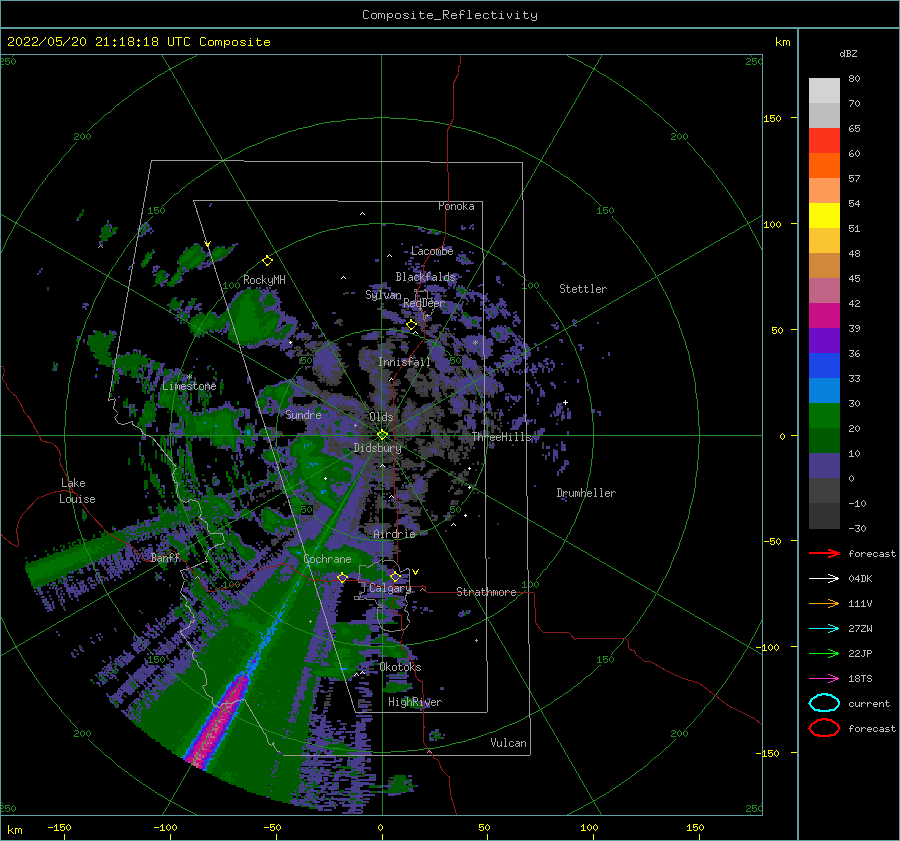This screenshot has width=900, height=841.
Task: Click the magenta 18TS arrow legend icon
Action: tap(824, 678)
